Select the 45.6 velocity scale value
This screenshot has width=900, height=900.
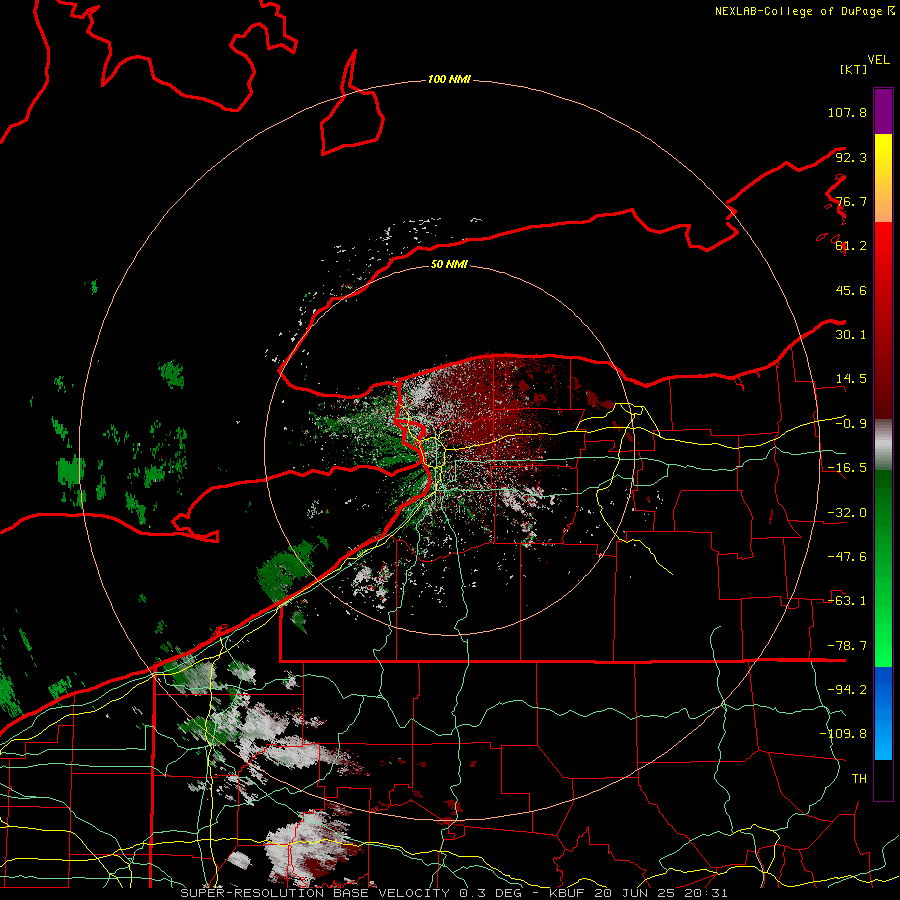[x=851, y=290]
